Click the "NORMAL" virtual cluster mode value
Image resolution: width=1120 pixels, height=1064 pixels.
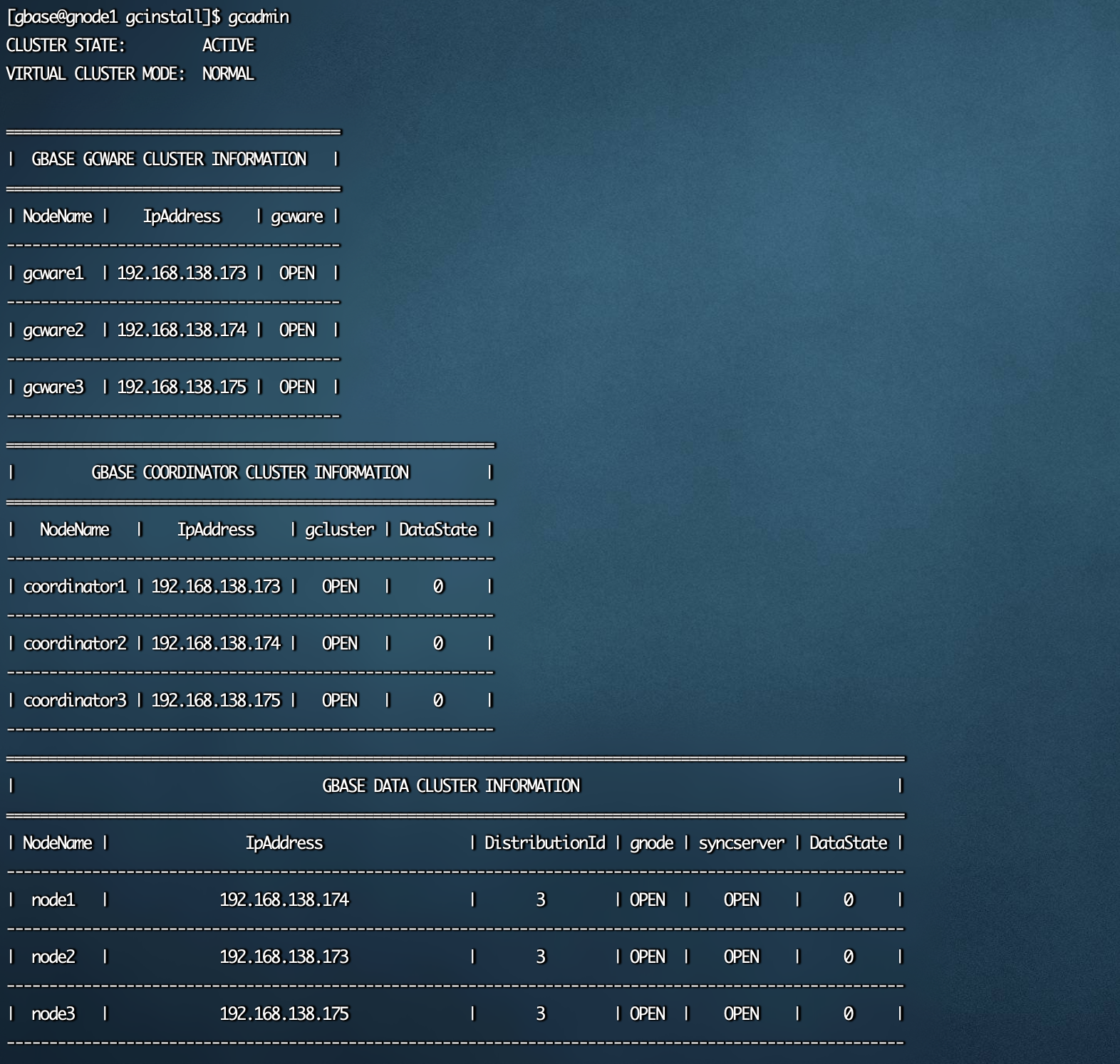(x=228, y=74)
